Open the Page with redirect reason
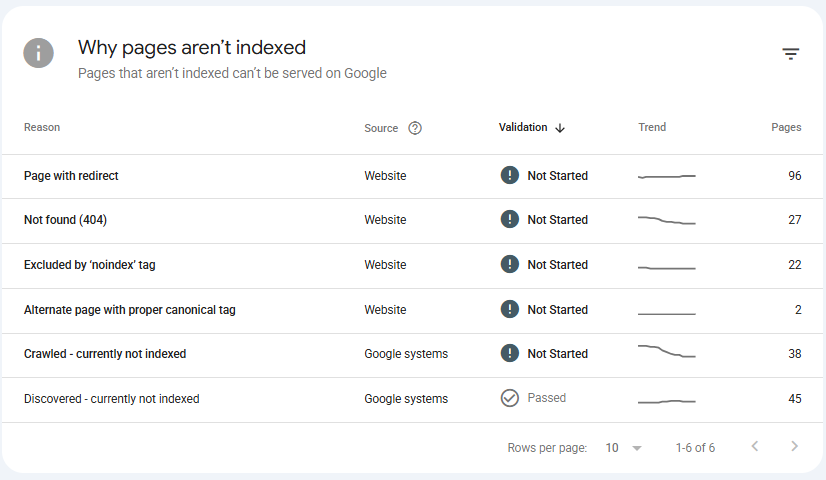Image resolution: width=826 pixels, height=480 pixels. [71, 176]
